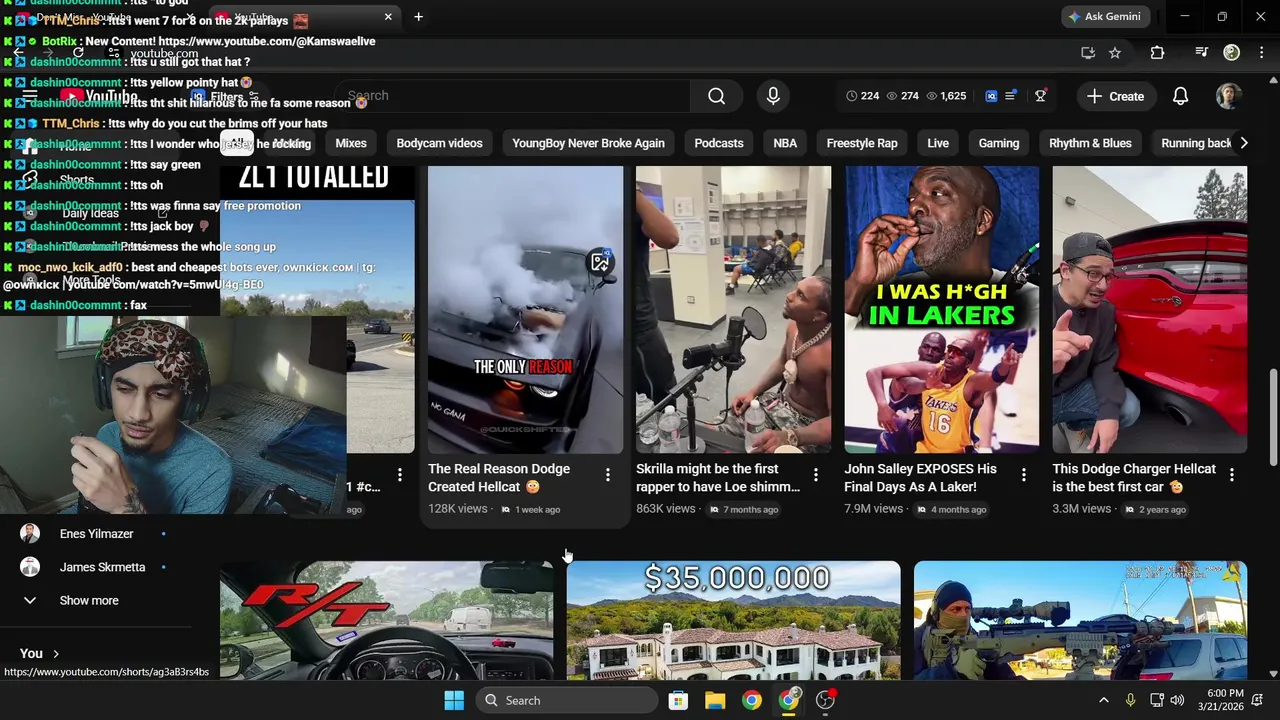Screen dimensions: 1280x720
Task: Select the Podcasts chip
Action: 719,143
